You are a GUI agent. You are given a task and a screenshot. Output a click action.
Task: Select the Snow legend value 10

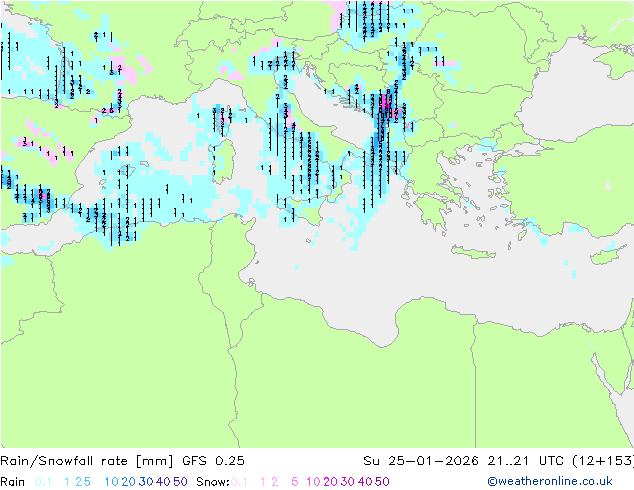point(313,482)
